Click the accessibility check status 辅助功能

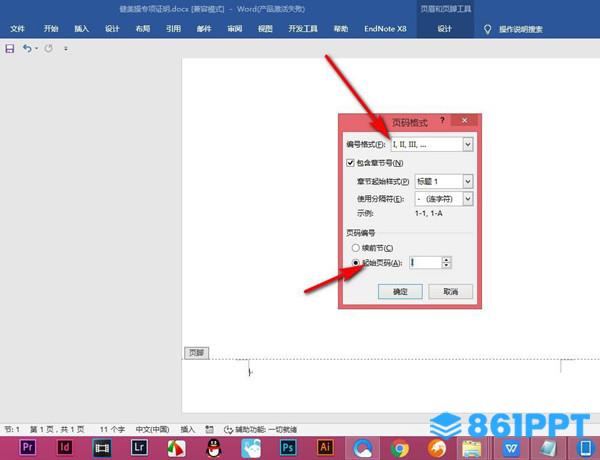[260, 429]
